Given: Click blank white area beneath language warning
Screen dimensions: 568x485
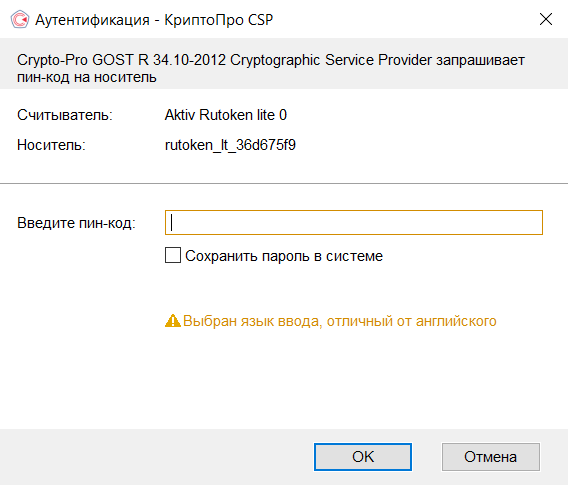Looking at the screenshot, I should click(x=284, y=377).
